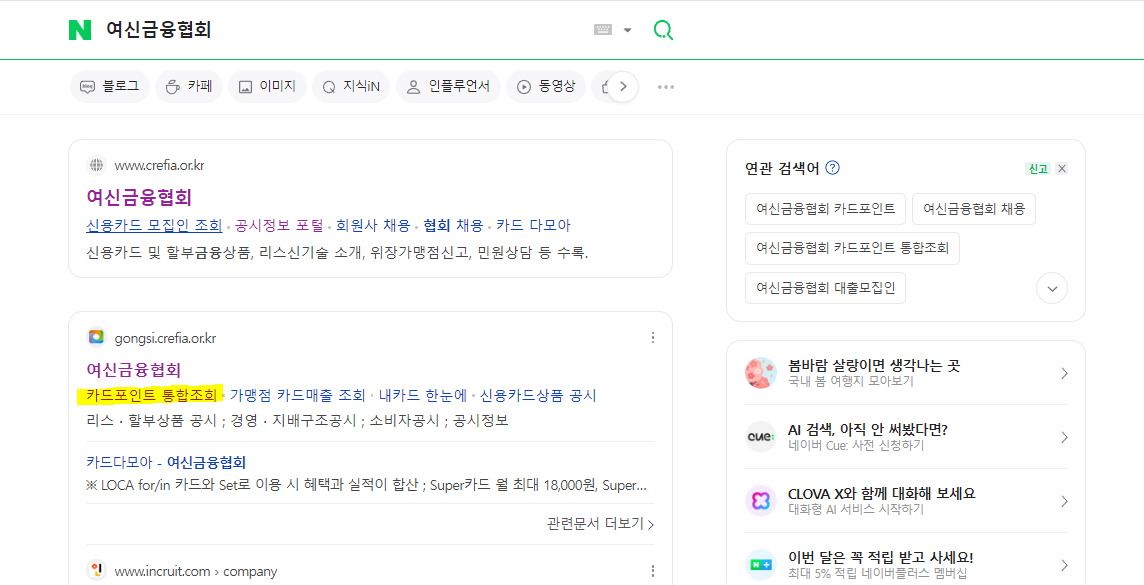Click description text 신용카드 및 할부금융상품
Image resolution: width=1144 pixels, height=585 pixels.
[169, 254]
